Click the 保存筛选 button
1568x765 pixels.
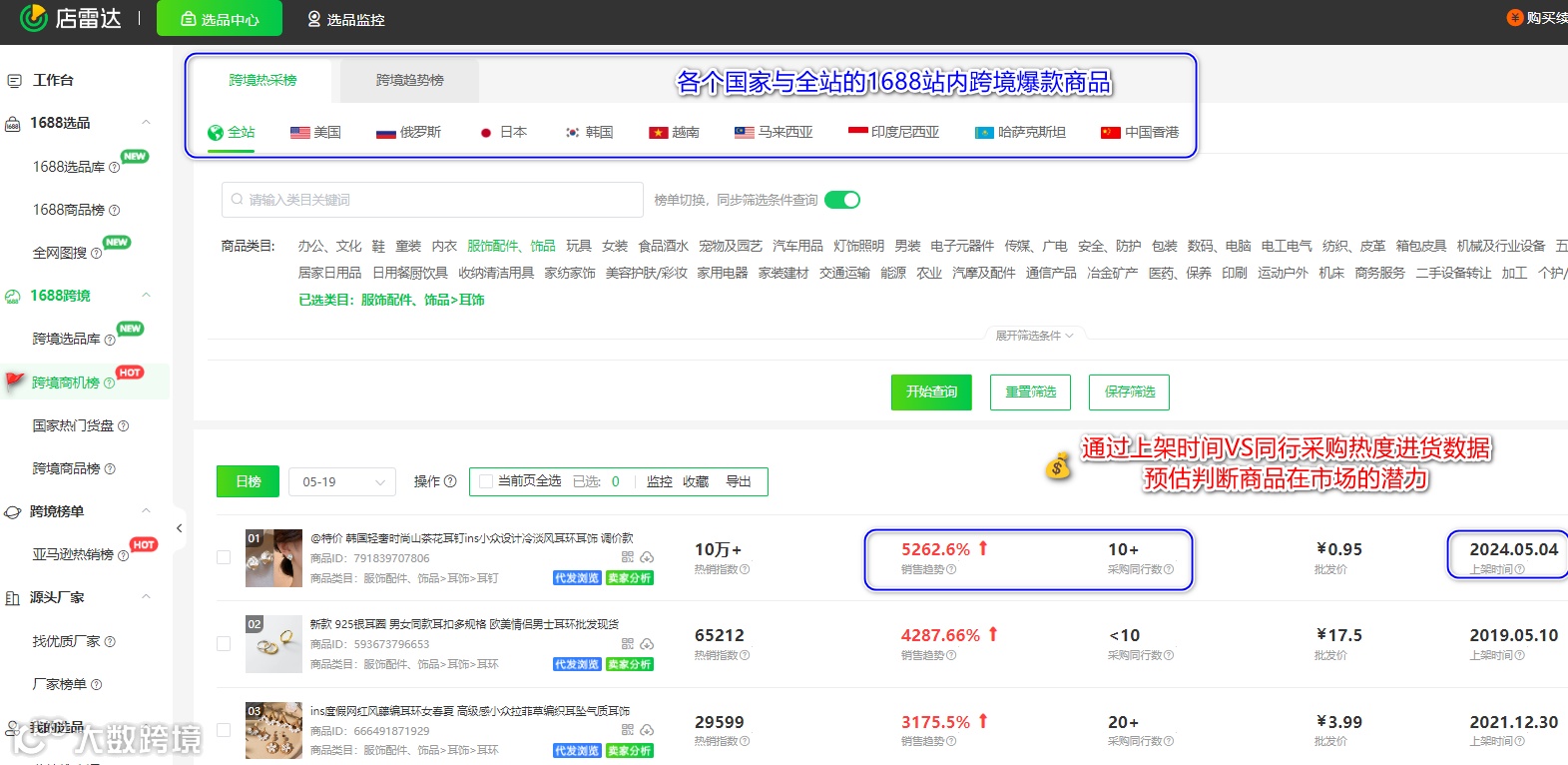pos(1129,391)
